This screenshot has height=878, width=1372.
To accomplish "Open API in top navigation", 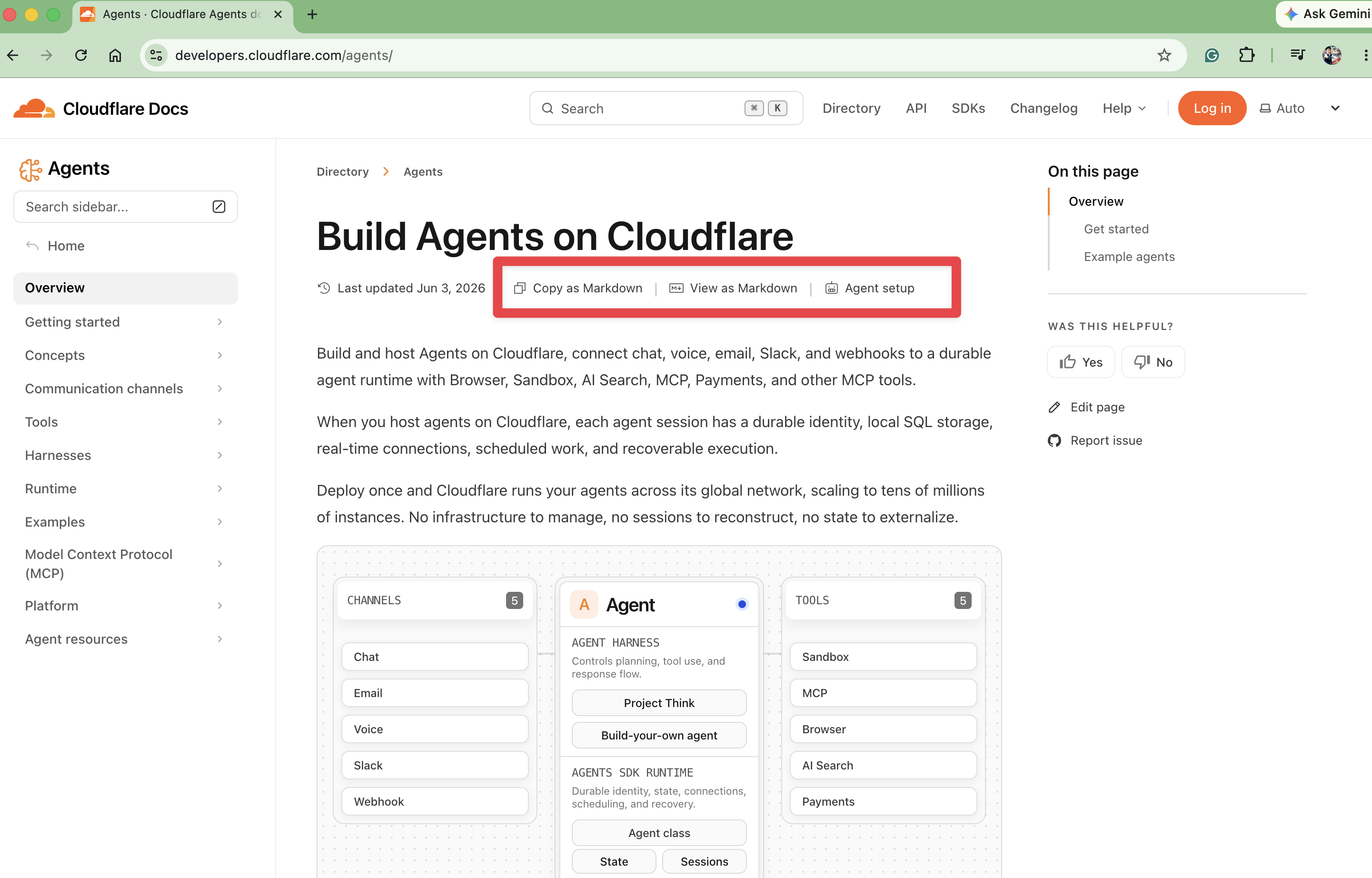I will tap(916, 109).
